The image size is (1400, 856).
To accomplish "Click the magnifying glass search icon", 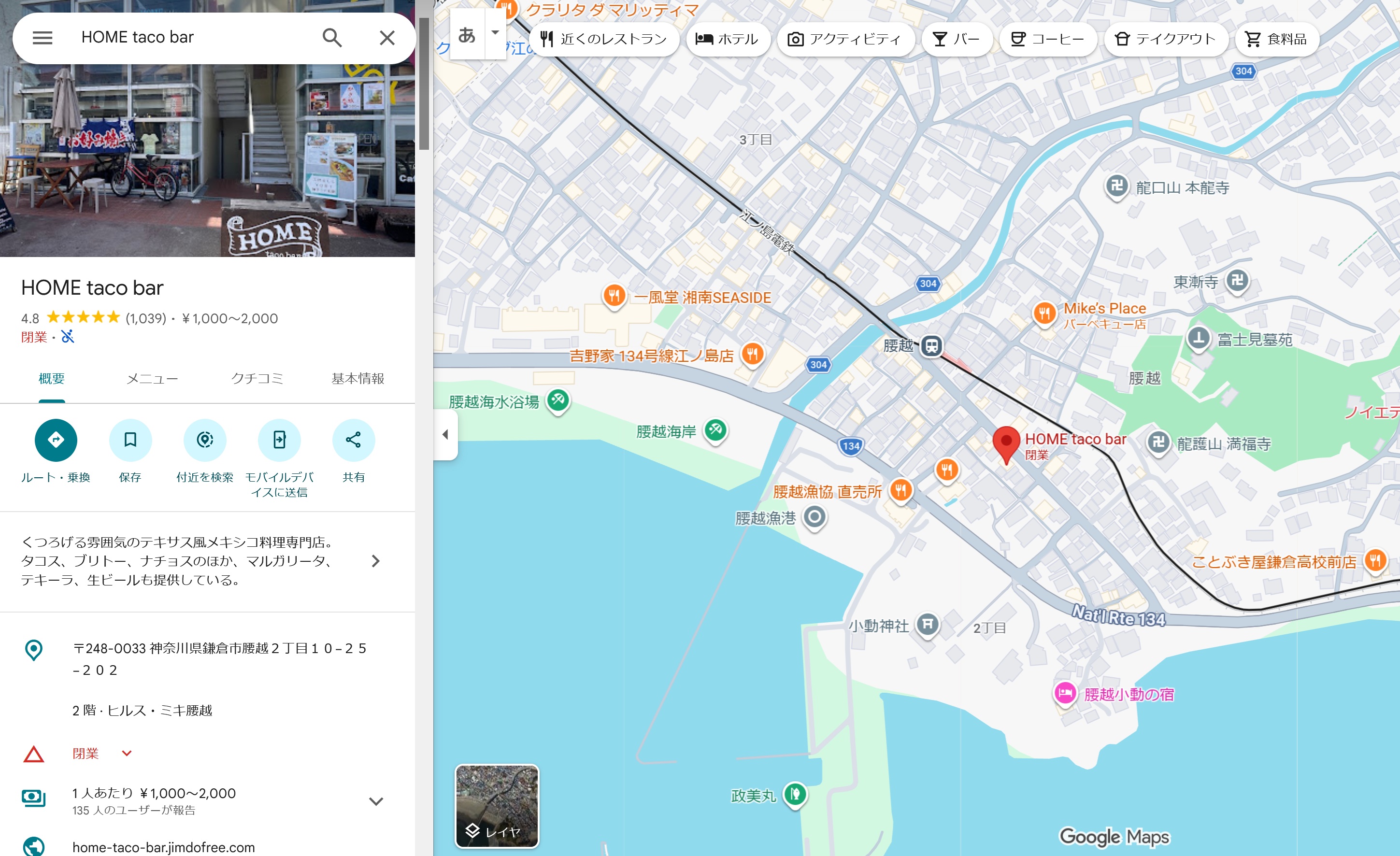I will pos(332,38).
